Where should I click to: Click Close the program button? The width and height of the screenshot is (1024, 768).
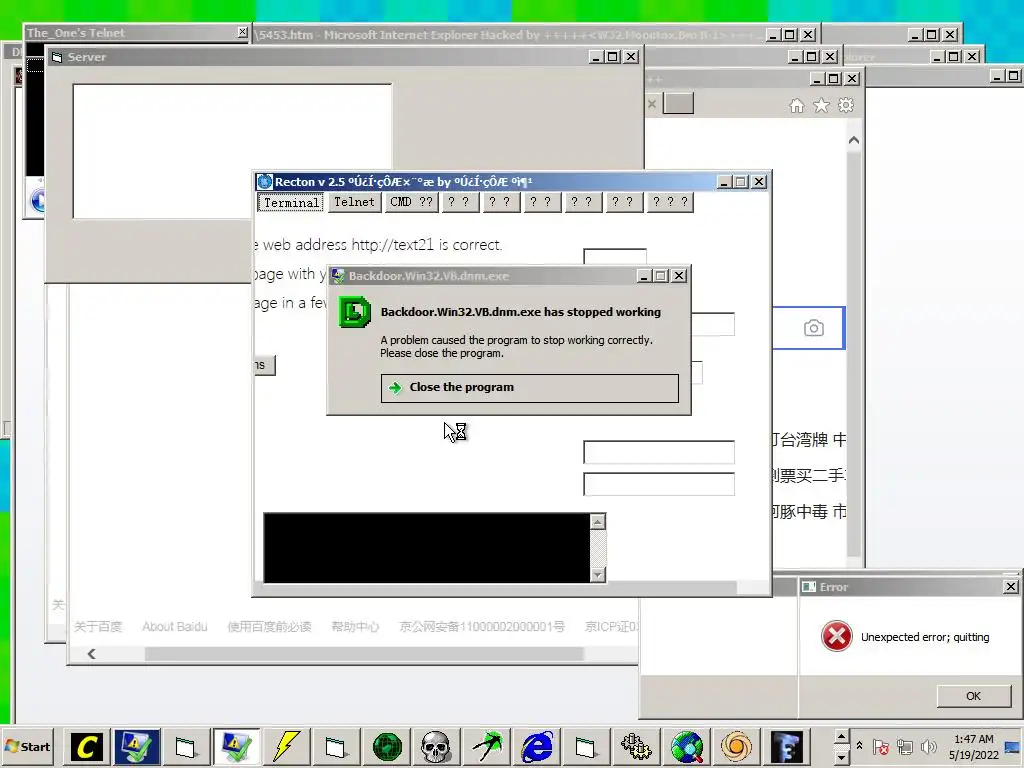click(530, 388)
